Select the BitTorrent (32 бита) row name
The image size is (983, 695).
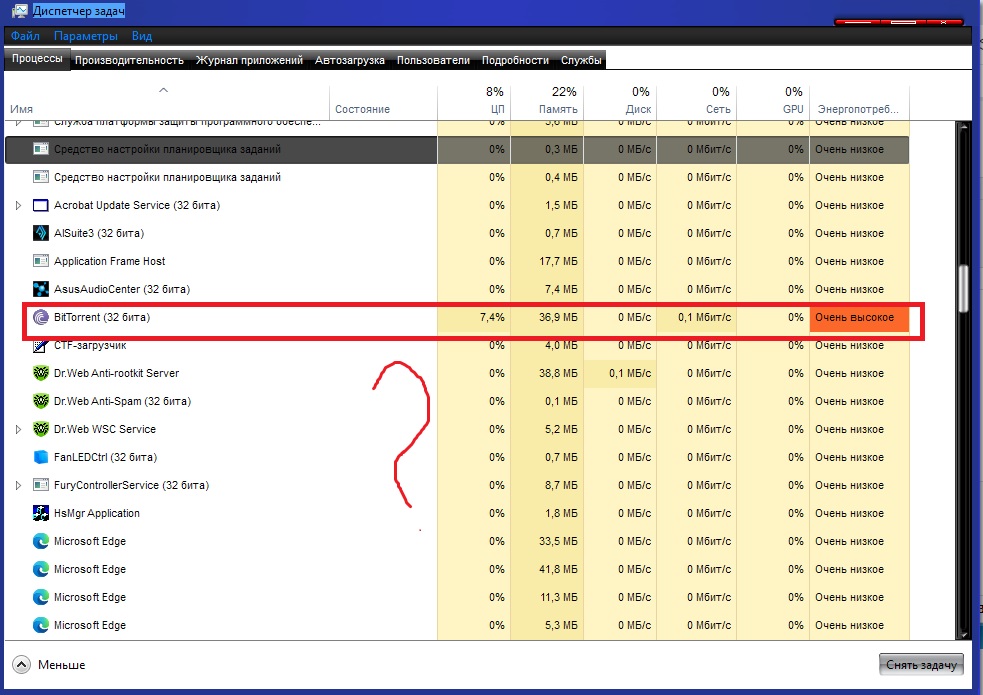102,317
